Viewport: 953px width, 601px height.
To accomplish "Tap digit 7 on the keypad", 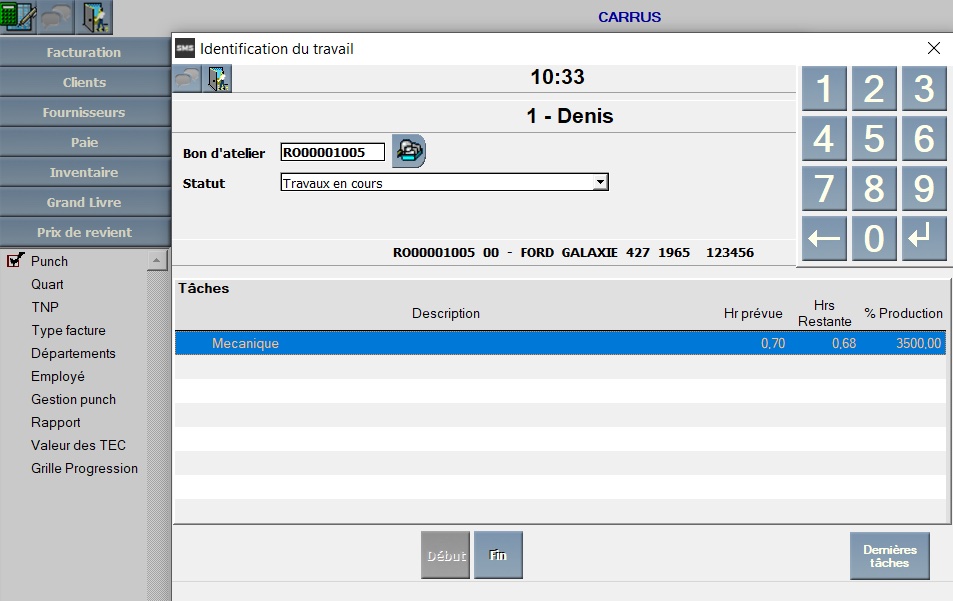I will 824,188.
